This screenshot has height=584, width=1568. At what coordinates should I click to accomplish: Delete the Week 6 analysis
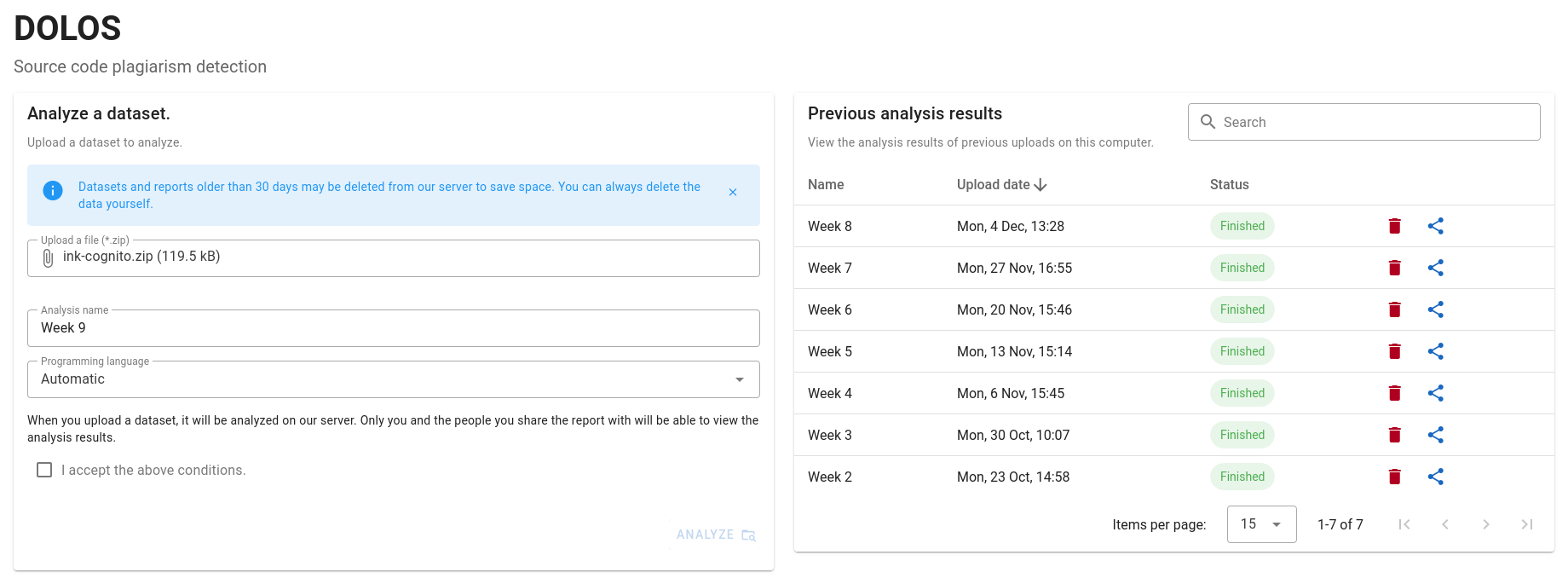coord(1394,309)
